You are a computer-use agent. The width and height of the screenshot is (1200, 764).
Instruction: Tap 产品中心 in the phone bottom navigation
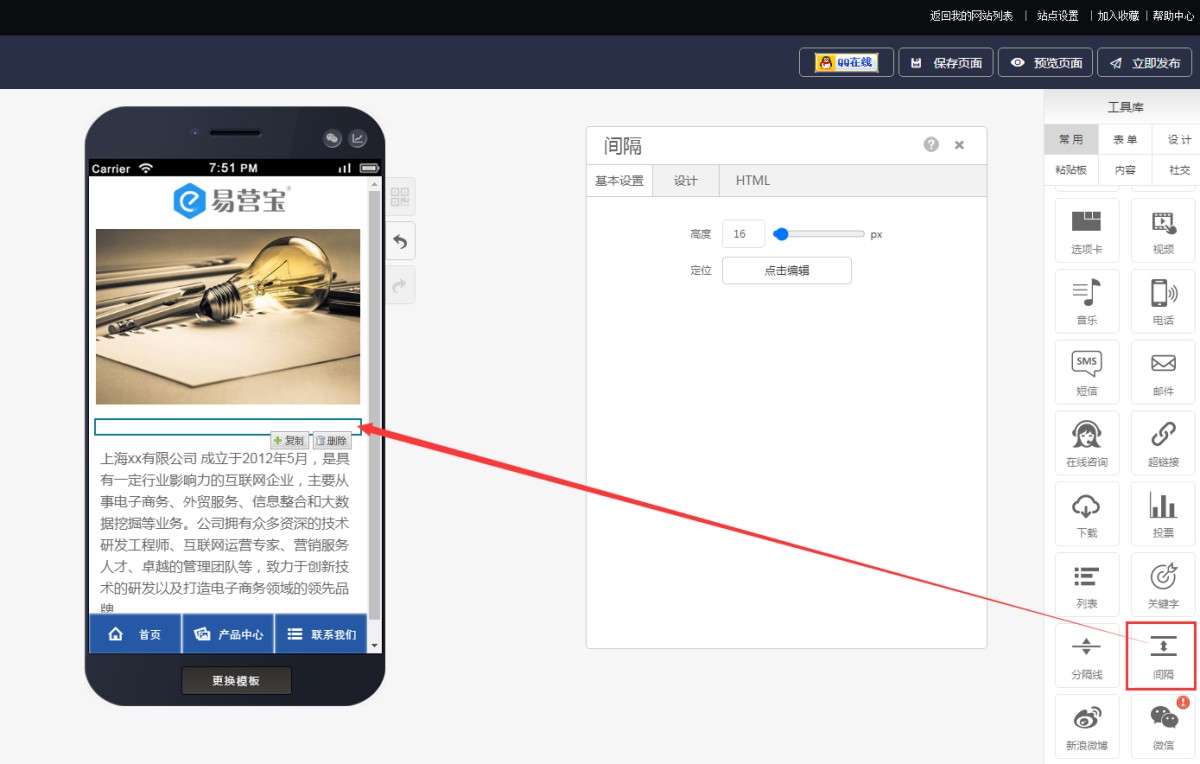pos(228,634)
